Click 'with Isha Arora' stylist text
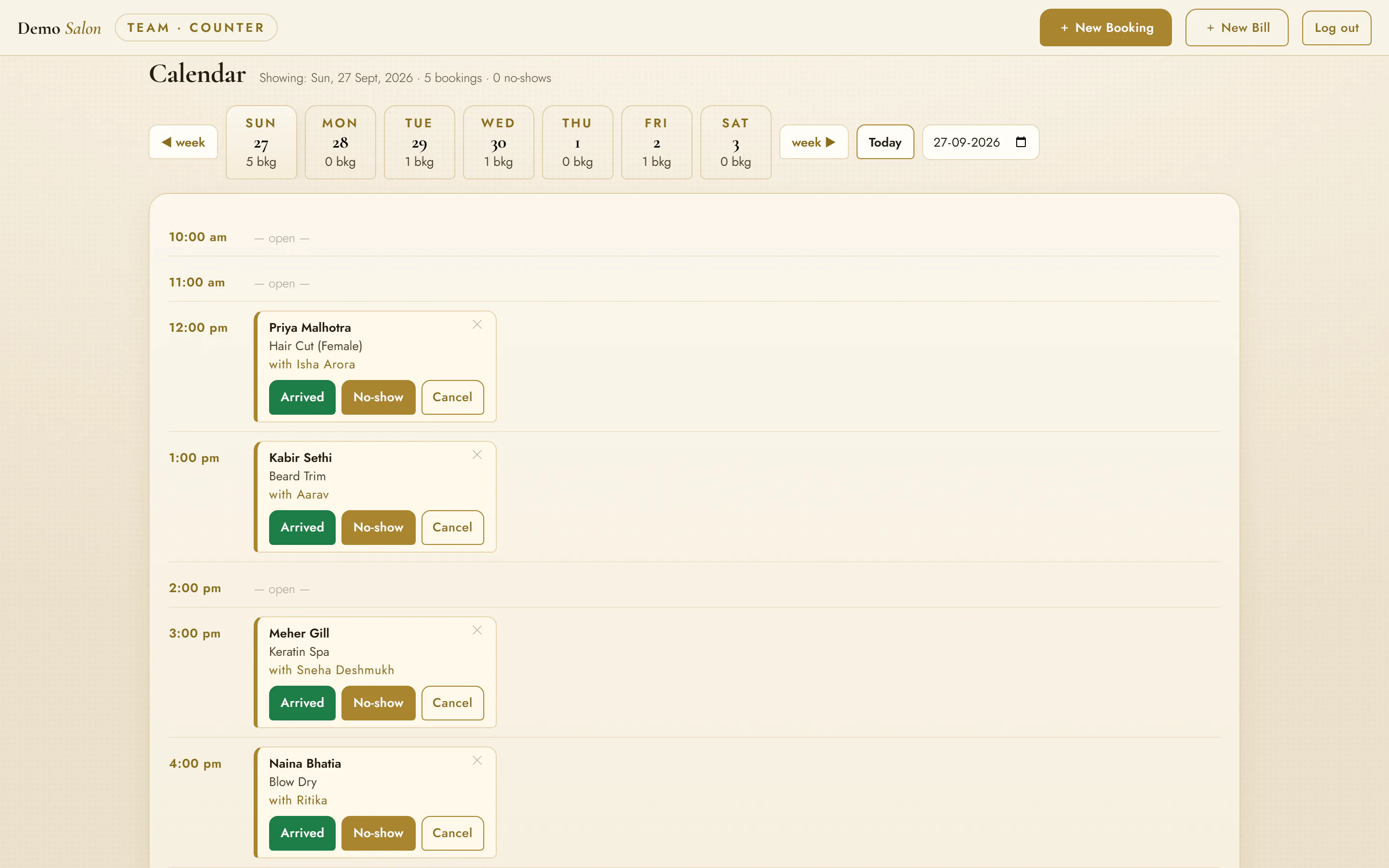 pyautogui.click(x=312, y=365)
